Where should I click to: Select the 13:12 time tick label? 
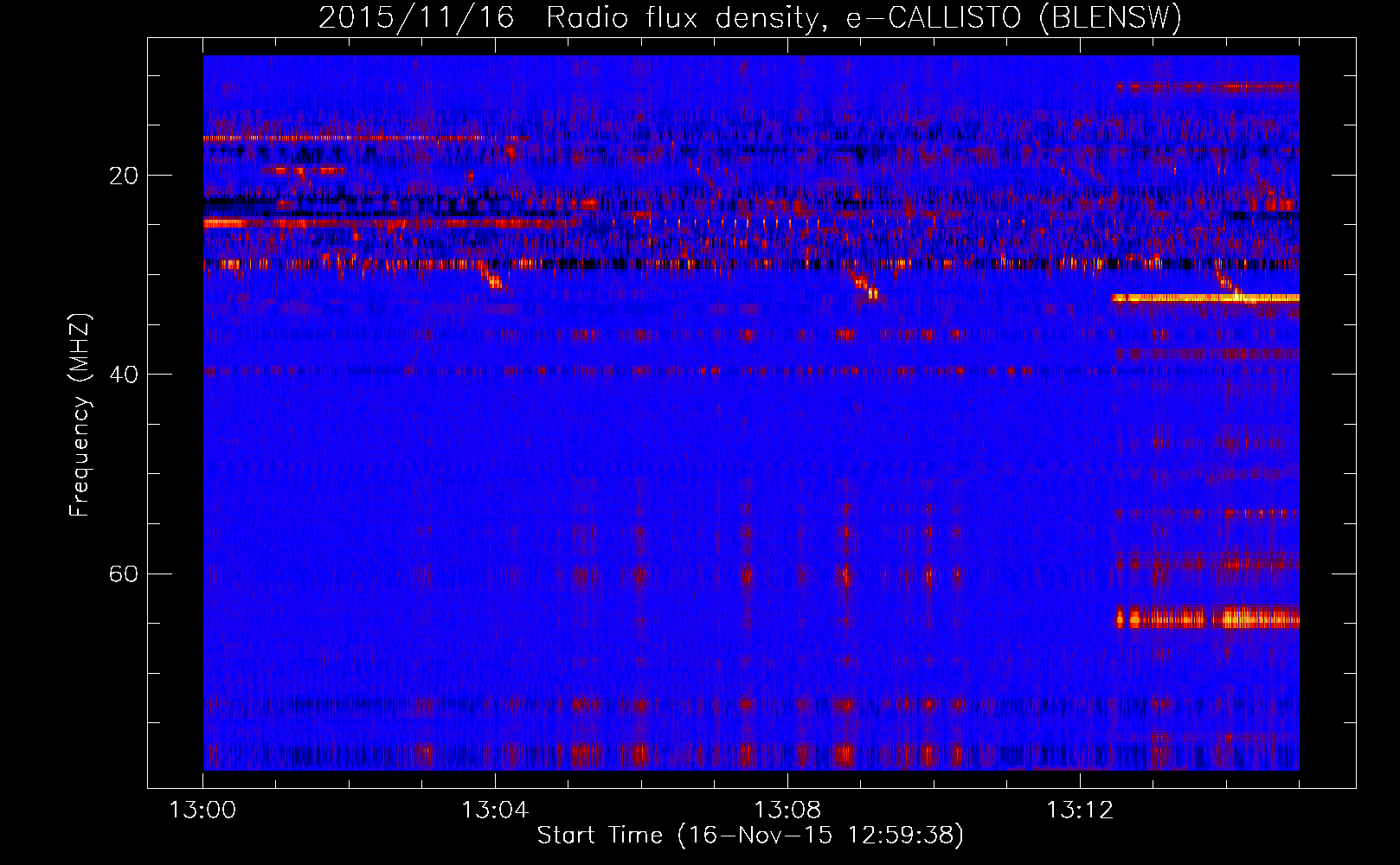pos(1080,811)
